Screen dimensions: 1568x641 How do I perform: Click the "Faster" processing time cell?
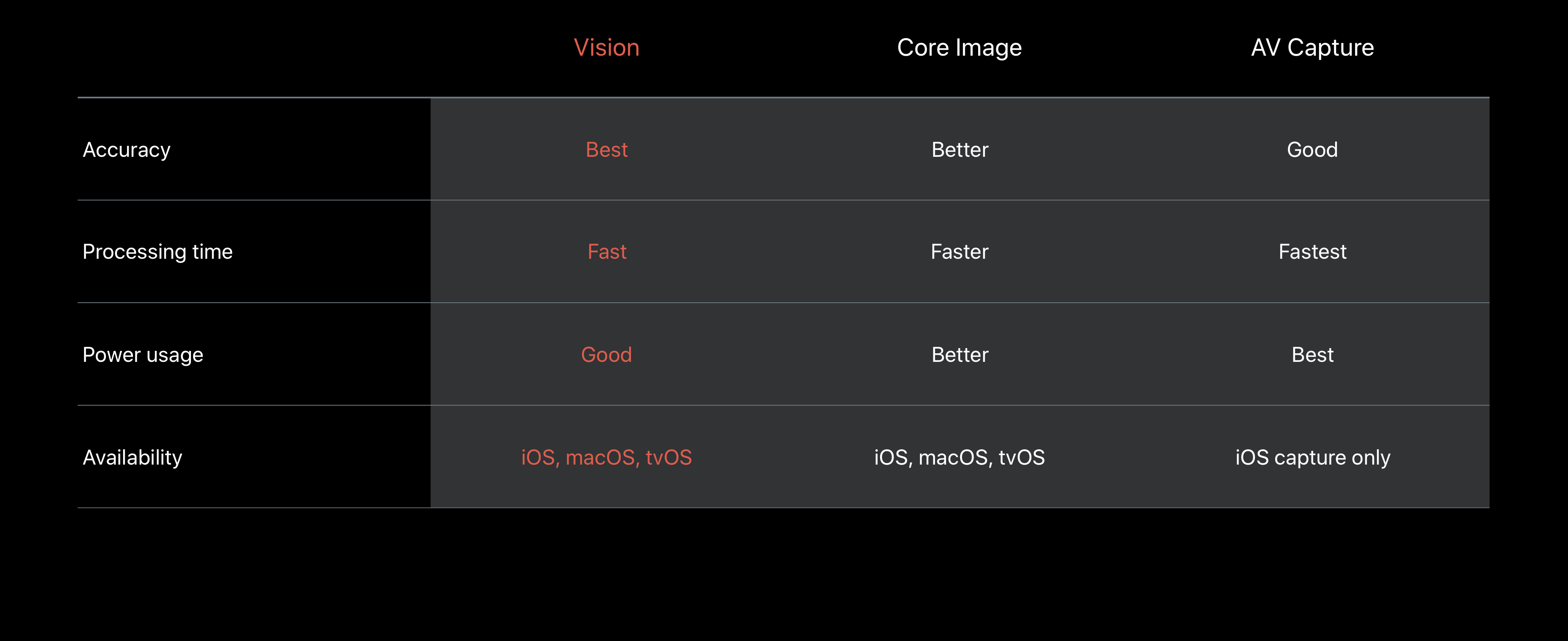click(959, 252)
